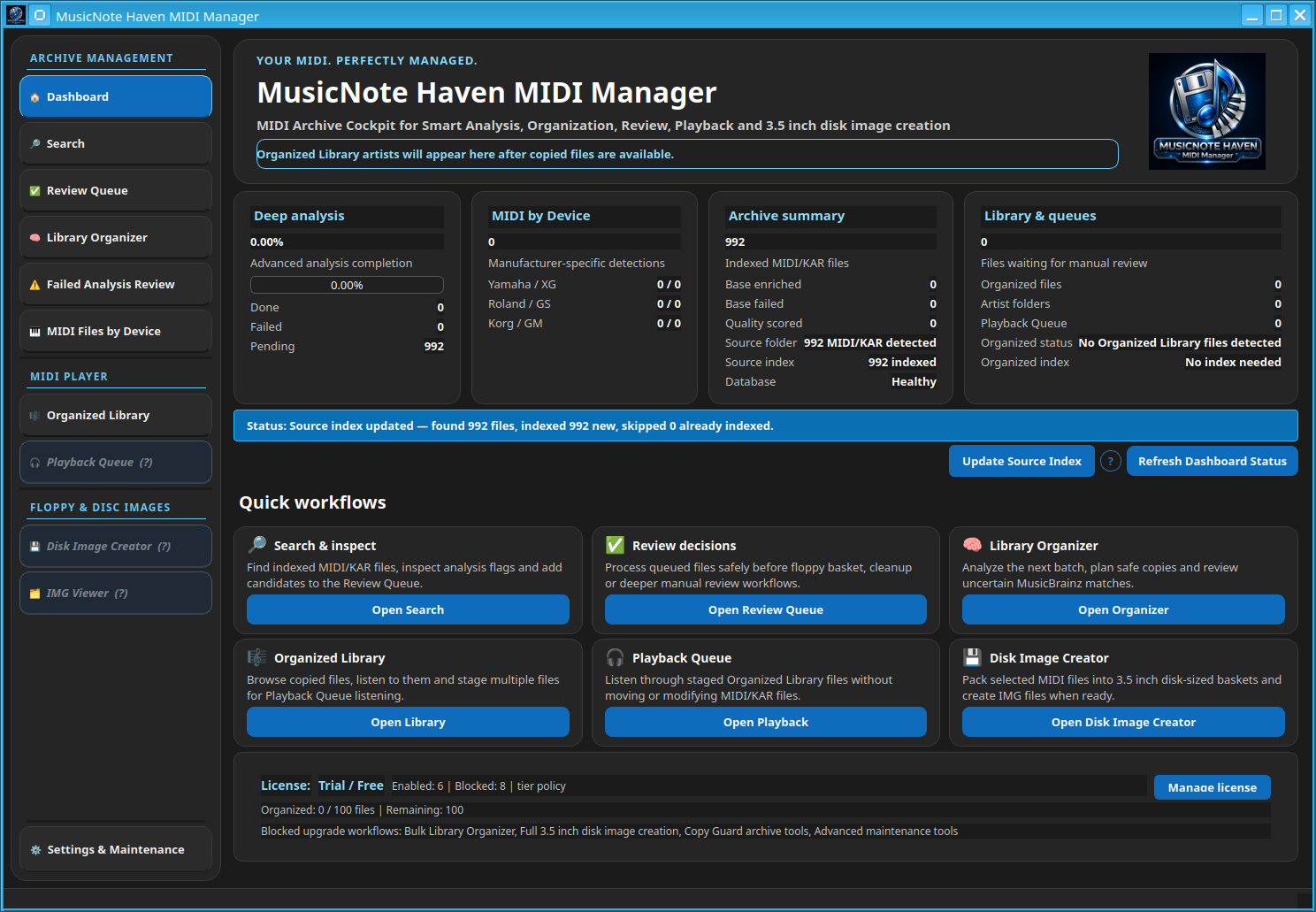Click the Search magnifier icon in sidebar
1316x912 pixels.
point(35,143)
